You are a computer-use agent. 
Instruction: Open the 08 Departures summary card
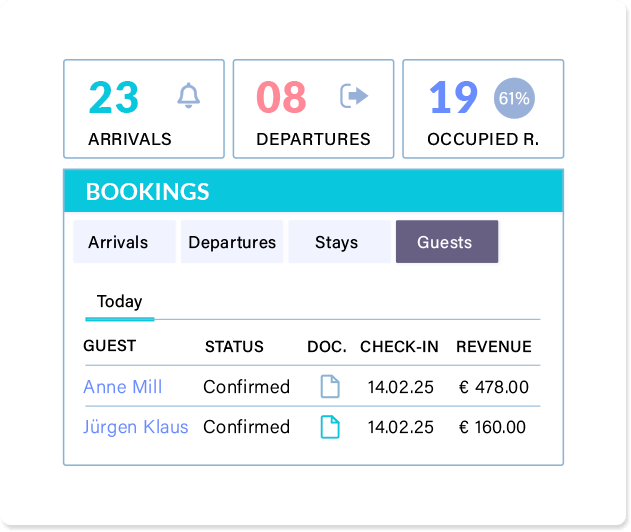pyautogui.click(x=313, y=109)
